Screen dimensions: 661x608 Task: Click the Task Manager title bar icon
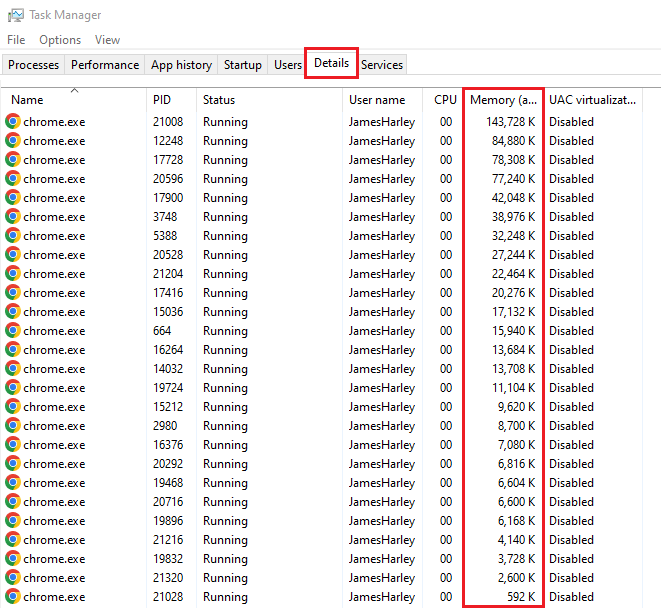click(x=15, y=15)
